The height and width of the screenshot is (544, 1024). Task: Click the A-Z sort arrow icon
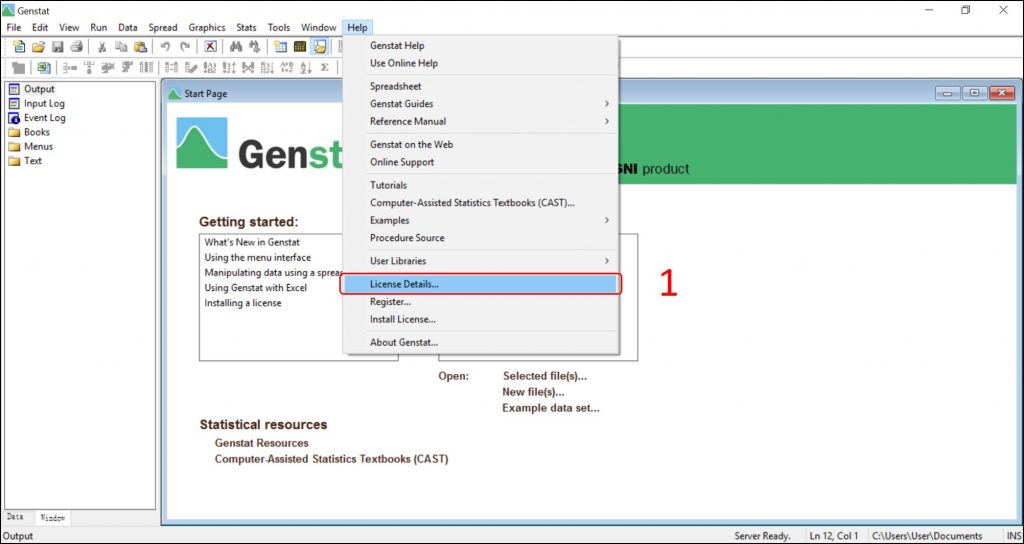click(306, 67)
